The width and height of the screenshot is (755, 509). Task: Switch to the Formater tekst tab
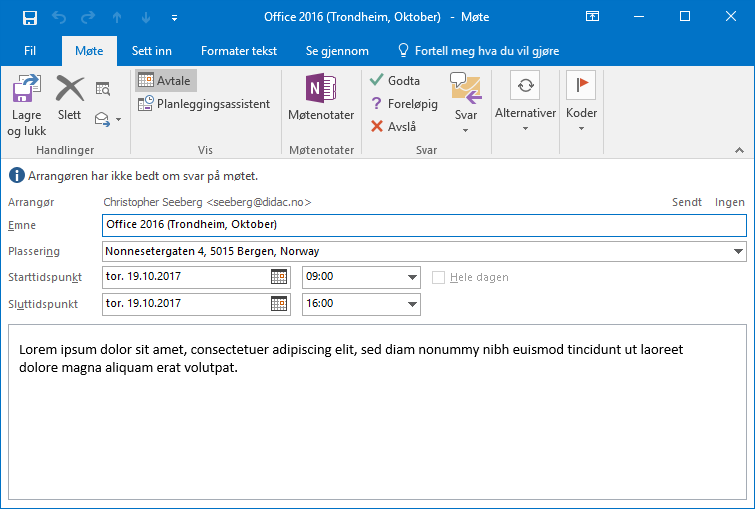[x=241, y=51]
